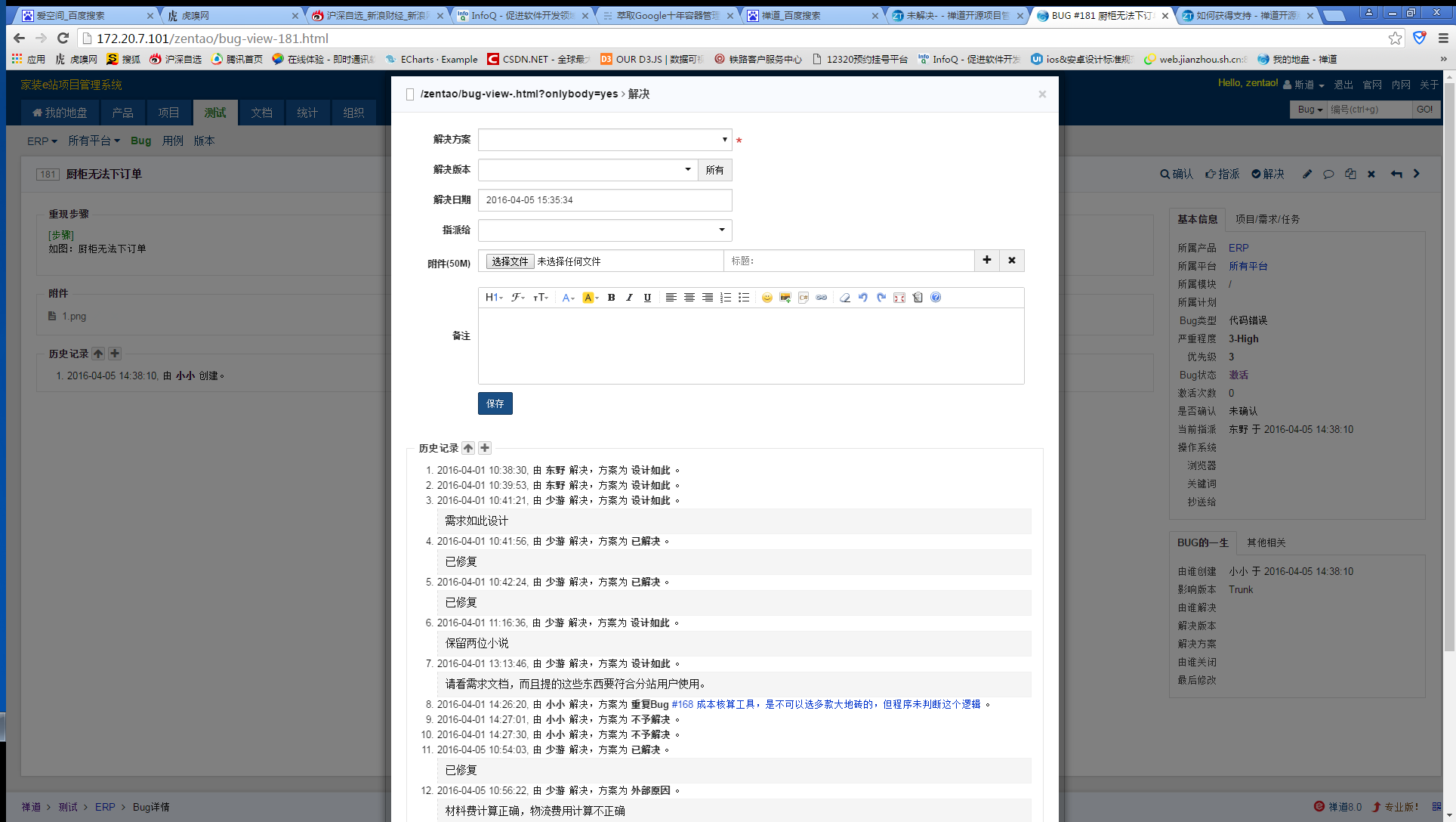Open the 解决方案 (resolution) dropdown

pyautogui.click(x=604, y=140)
